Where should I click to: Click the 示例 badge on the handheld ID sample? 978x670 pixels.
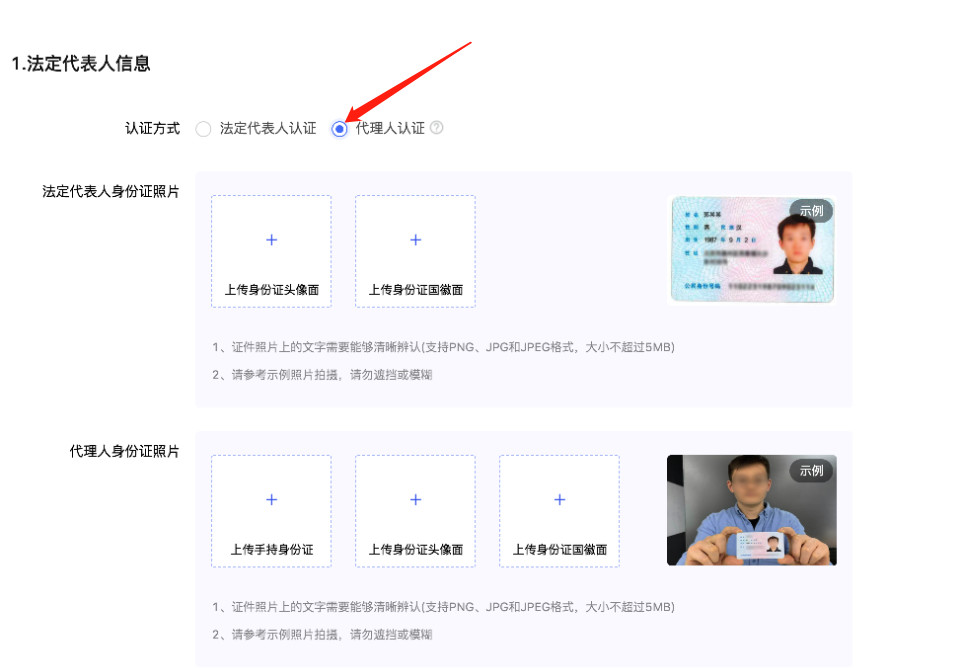pos(814,470)
